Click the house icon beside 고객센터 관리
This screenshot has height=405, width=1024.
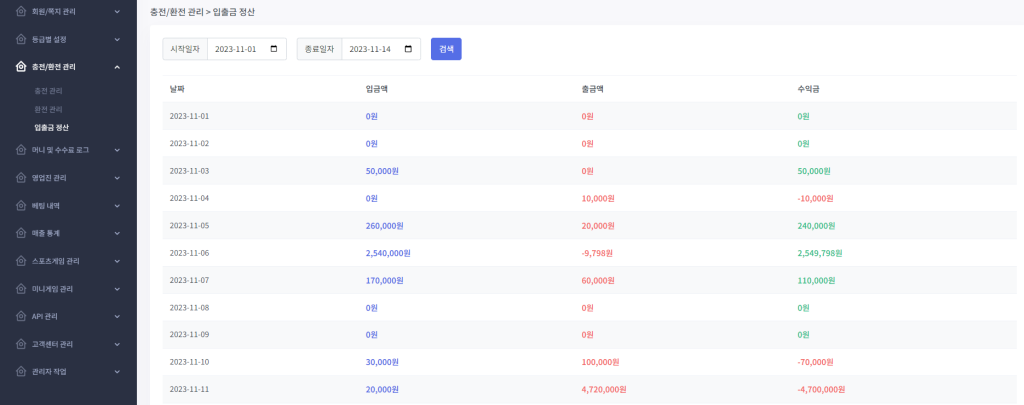21,344
